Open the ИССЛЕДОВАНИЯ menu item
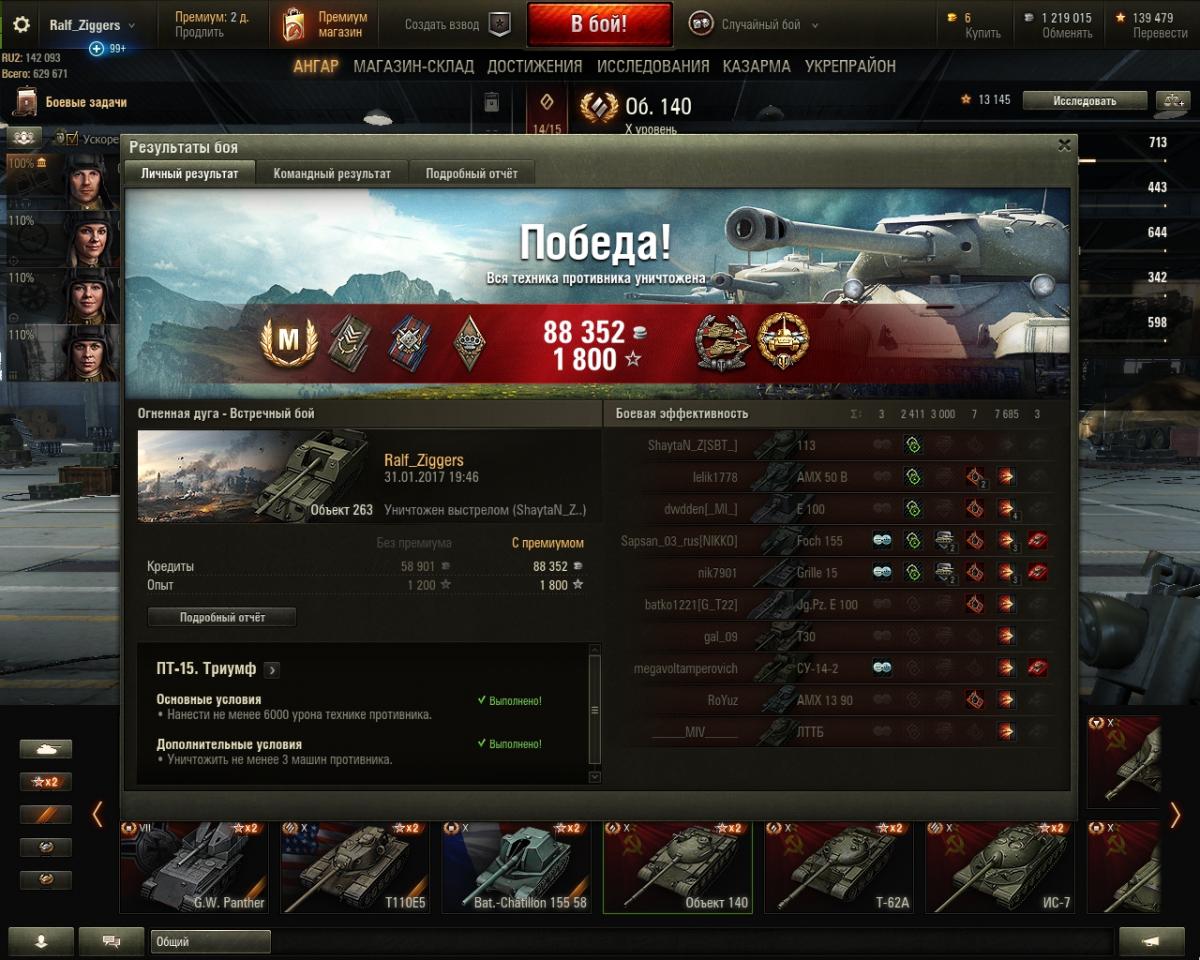The image size is (1200, 960). pos(653,66)
